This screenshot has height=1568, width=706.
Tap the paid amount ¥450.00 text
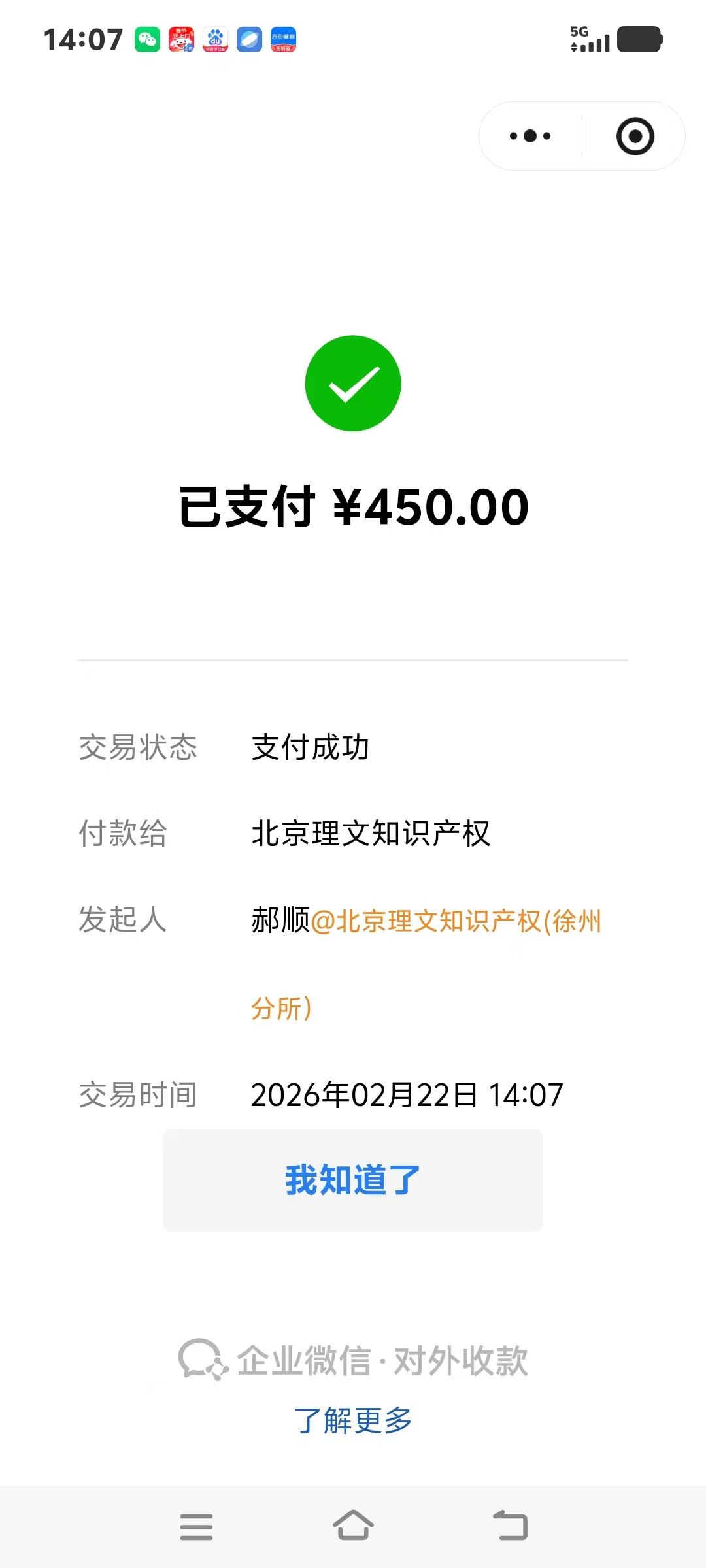coord(430,507)
